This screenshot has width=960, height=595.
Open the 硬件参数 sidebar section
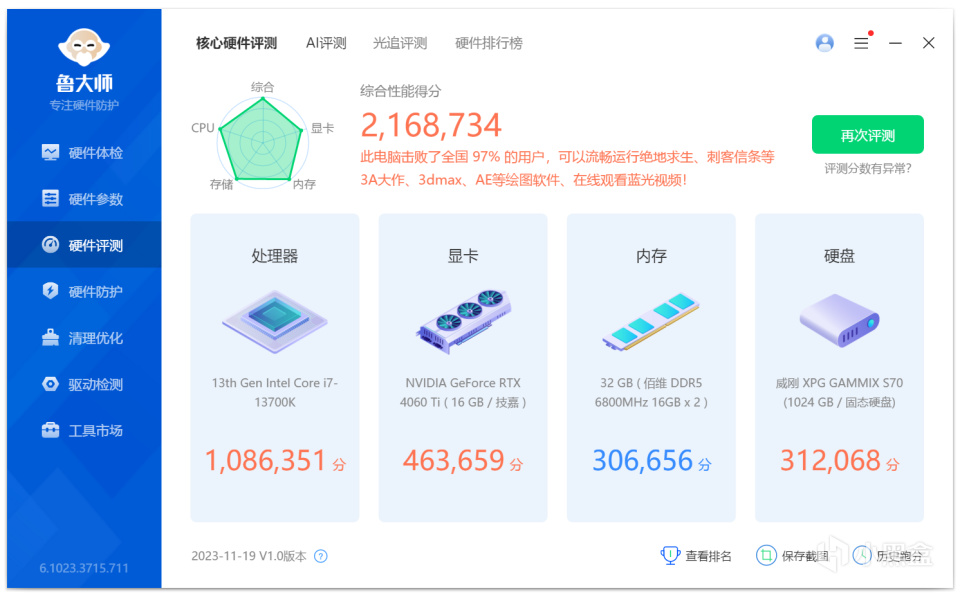point(84,199)
